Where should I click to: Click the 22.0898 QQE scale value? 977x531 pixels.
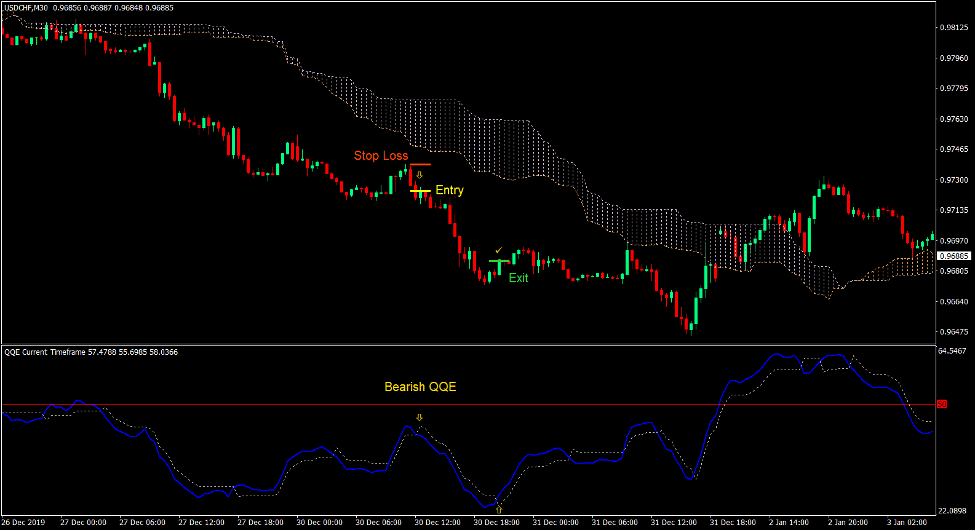(952, 511)
